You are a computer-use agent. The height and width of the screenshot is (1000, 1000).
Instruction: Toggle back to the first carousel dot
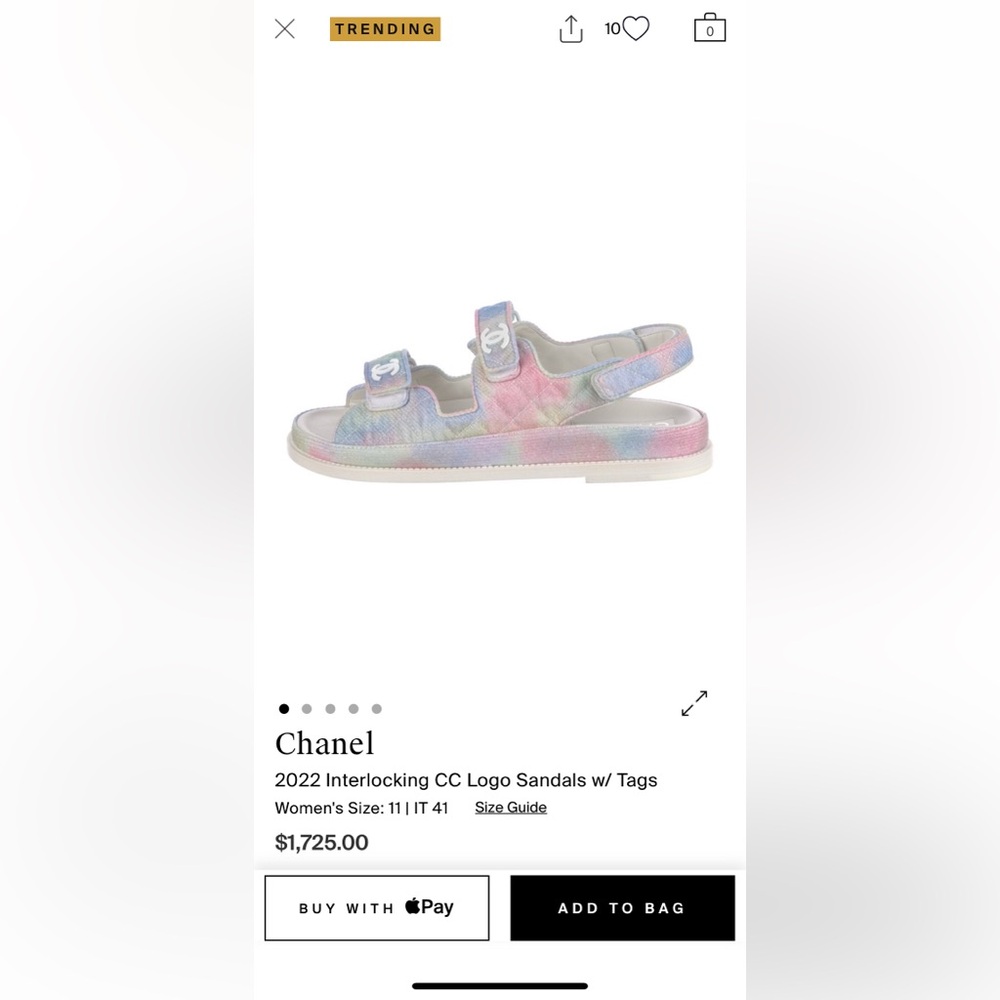tap(284, 708)
